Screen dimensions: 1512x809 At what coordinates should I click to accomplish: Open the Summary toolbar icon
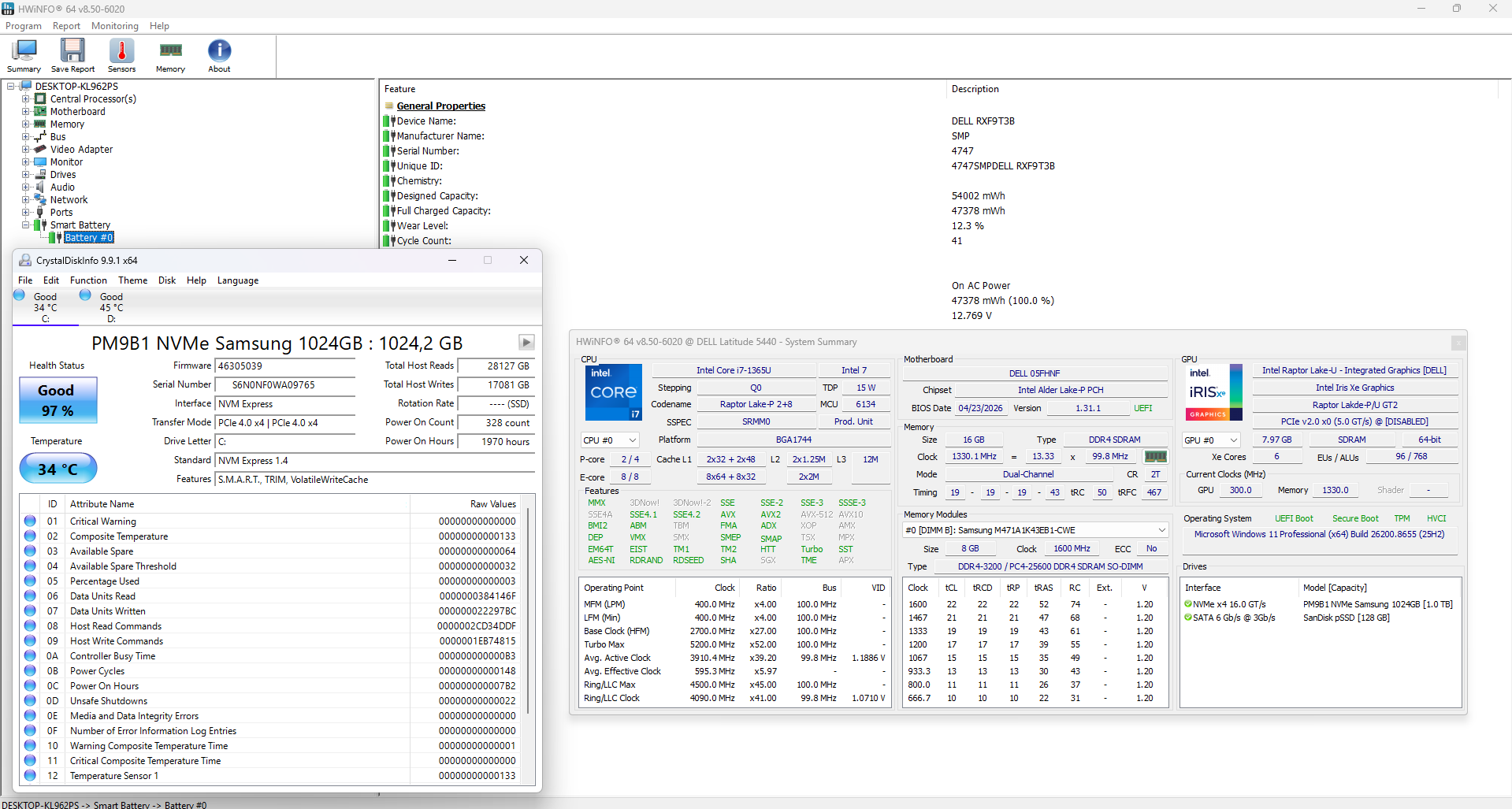tap(24, 56)
